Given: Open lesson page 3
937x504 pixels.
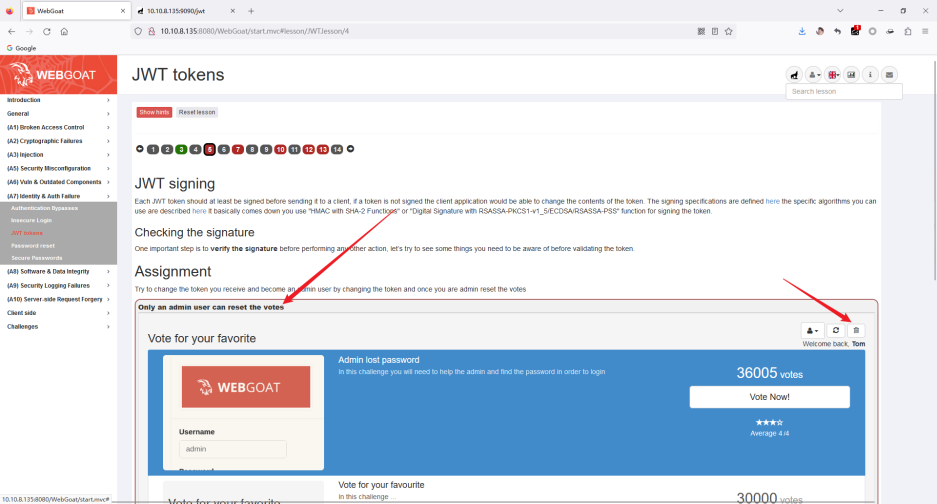Looking at the screenshot, I should (x=181, y=149).
